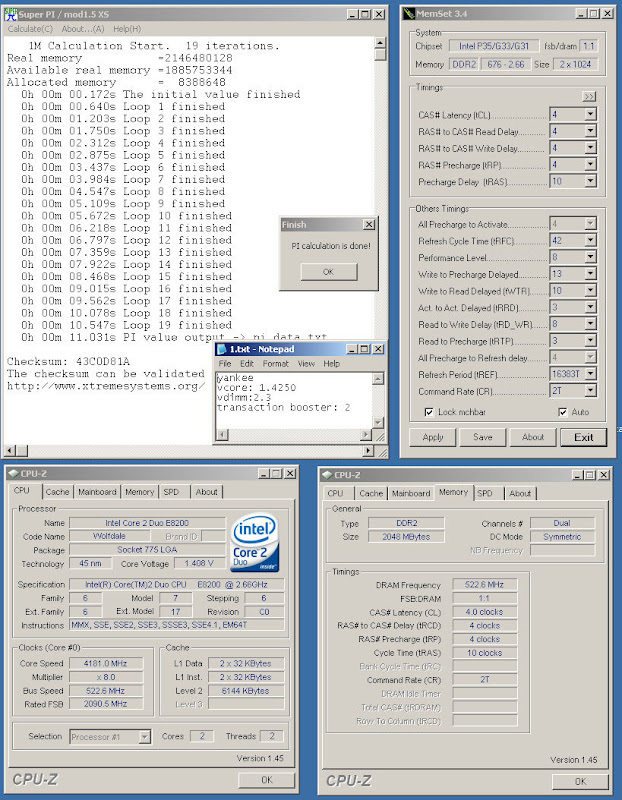Open the Performance Level dropdown
This screenshot has width=622, height=800.
(x=590, y=257)
